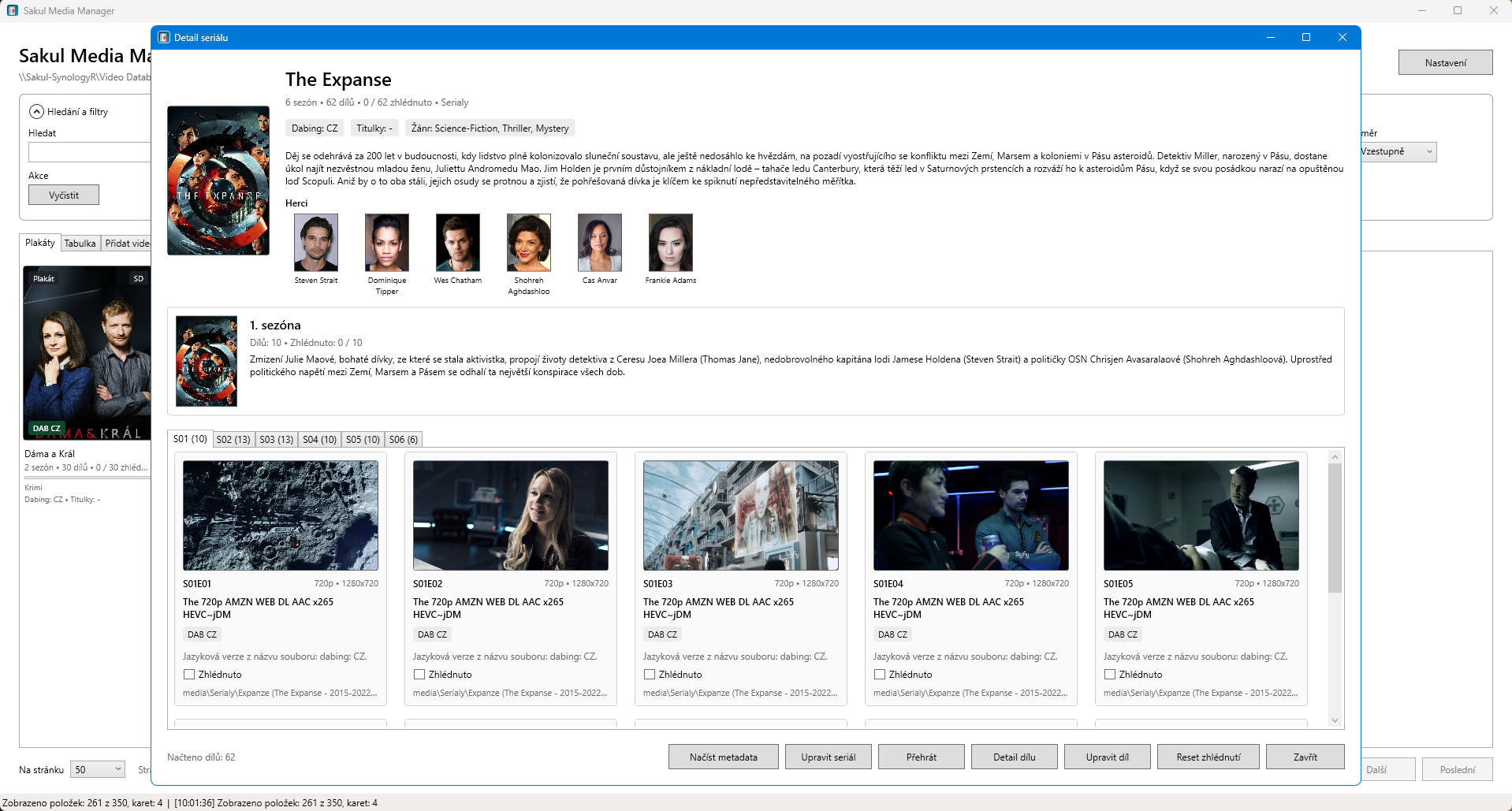Mark S01E05 as Zhlédnuto
Image resolution: width=1512 pixels, height=811 pixels.
click(1110, 675)
